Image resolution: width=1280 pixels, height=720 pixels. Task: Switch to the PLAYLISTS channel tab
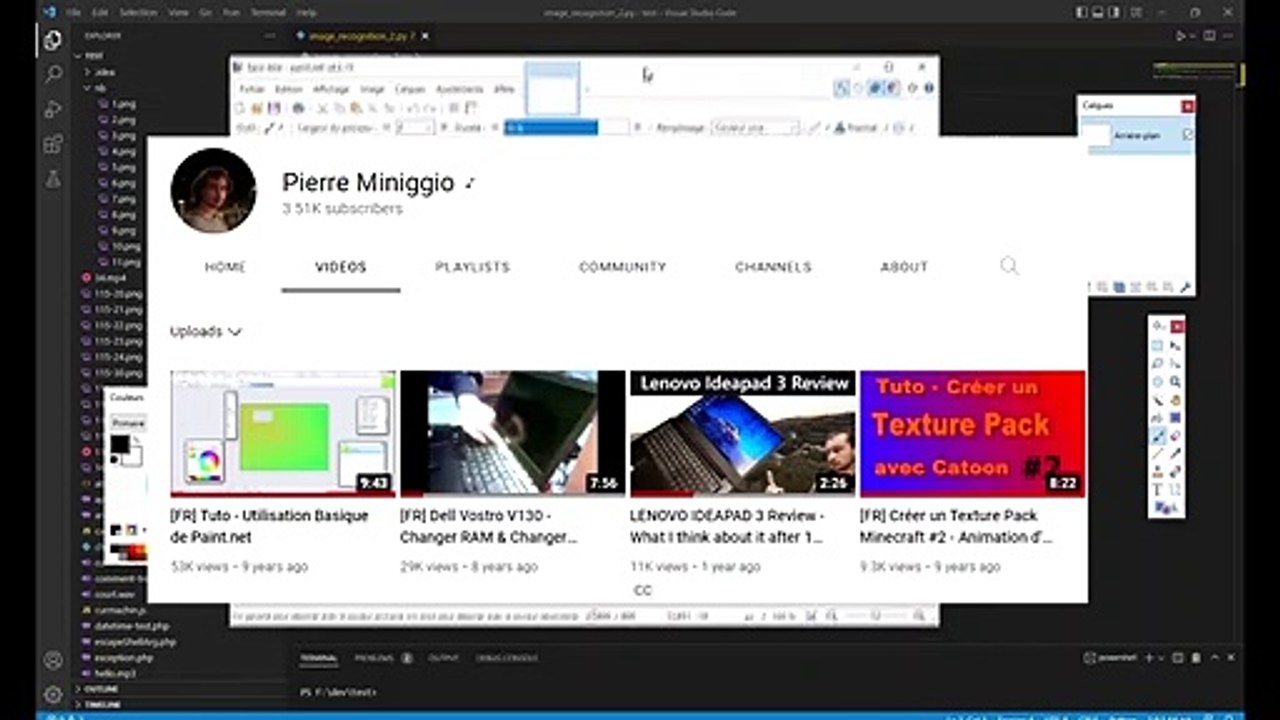click(472, 267)
